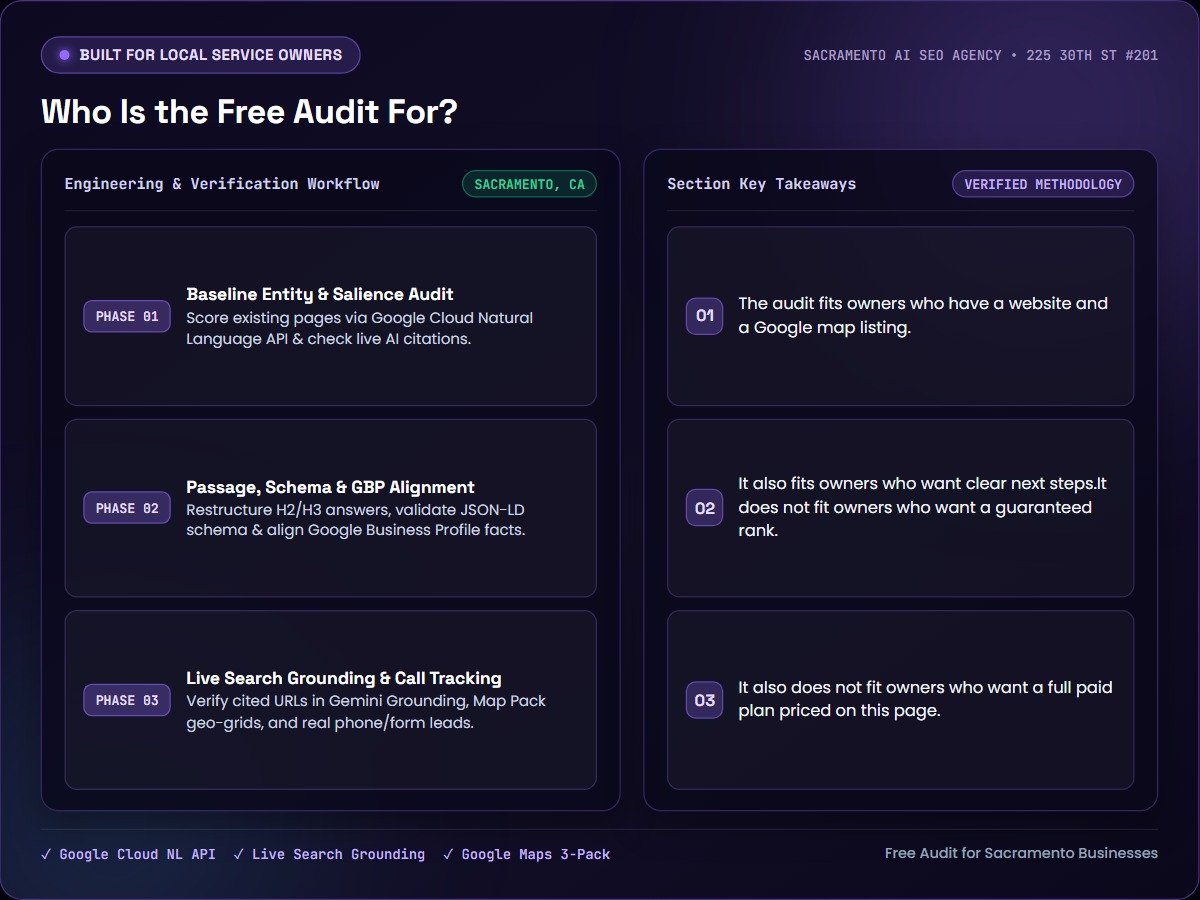The height and width of the screenshot is (900, 1200).
Task: Click the Baseline Entity & Salience Audit title
Action: [320, 294]
